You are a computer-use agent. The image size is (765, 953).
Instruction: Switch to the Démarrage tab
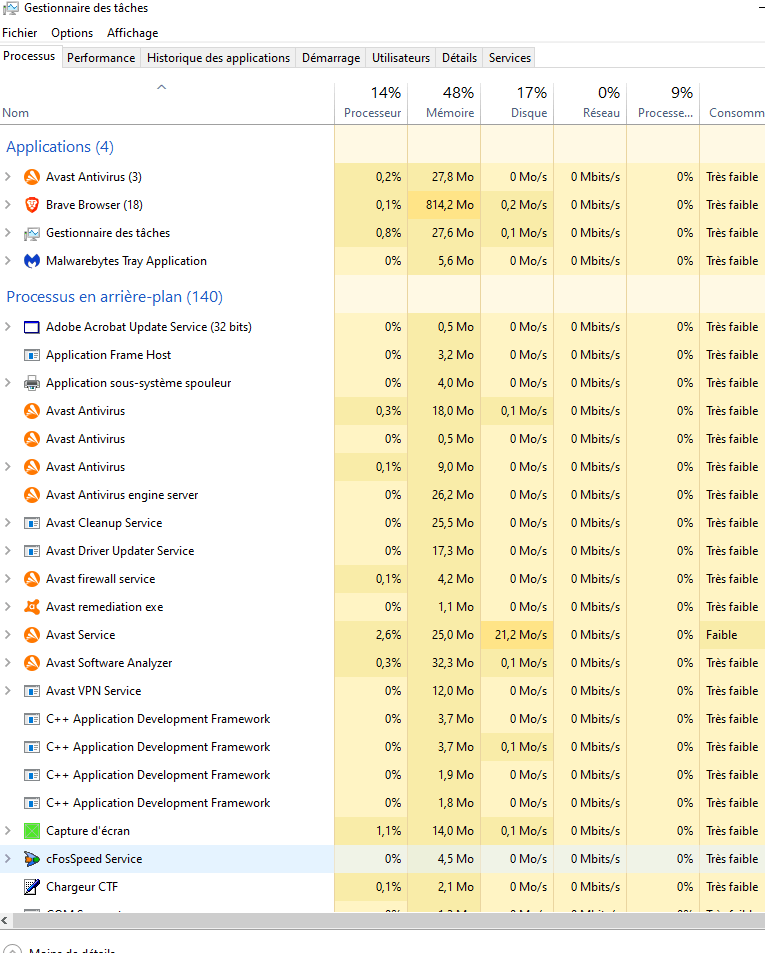click(x=331, y=58)
